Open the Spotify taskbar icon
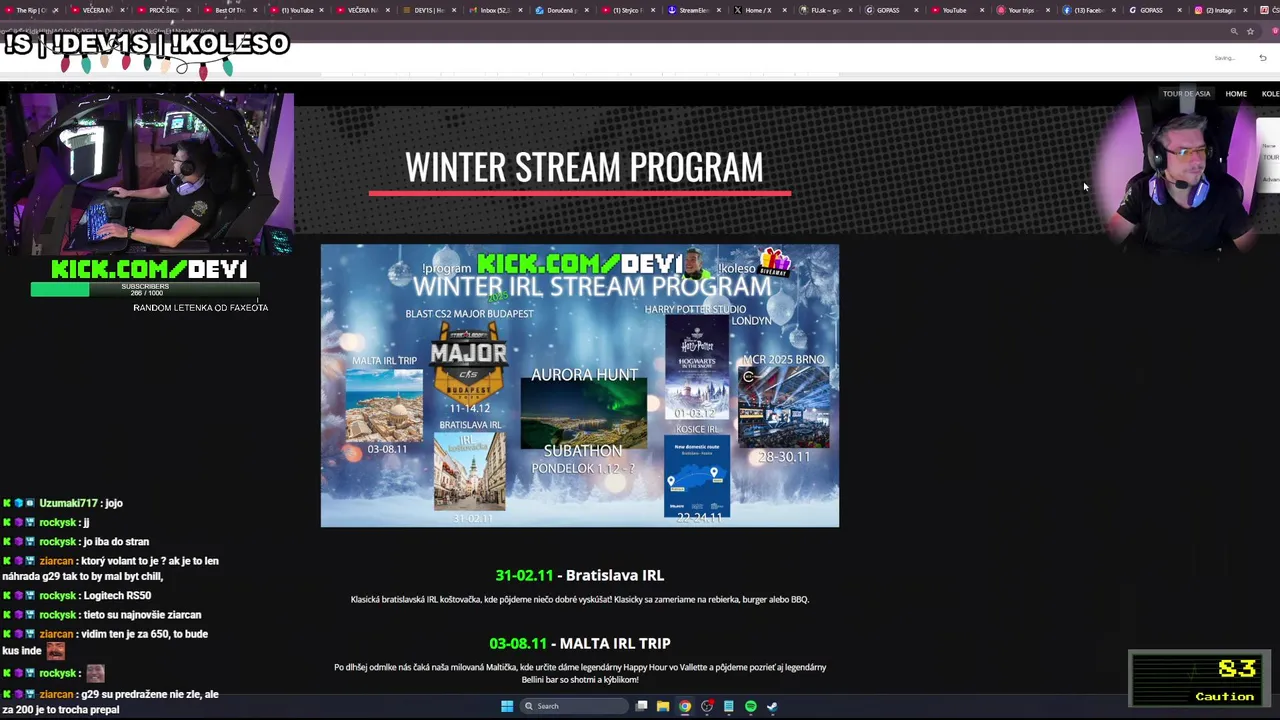Viewport: 1280px width, 720px height. coord(751,706)
